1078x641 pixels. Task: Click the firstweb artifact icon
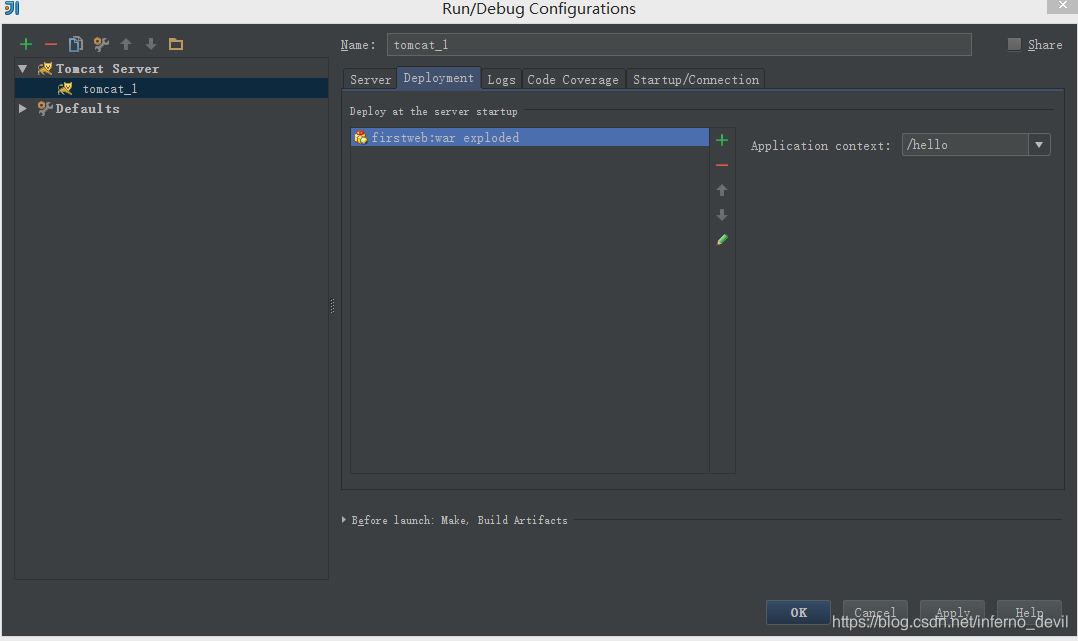[x=360, y=138]
